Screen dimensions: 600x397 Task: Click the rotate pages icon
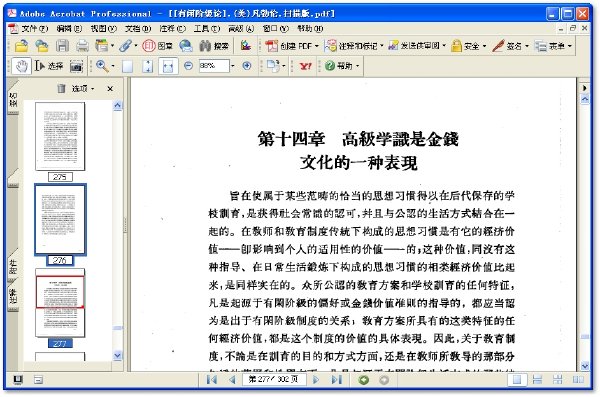pos(273,66)
